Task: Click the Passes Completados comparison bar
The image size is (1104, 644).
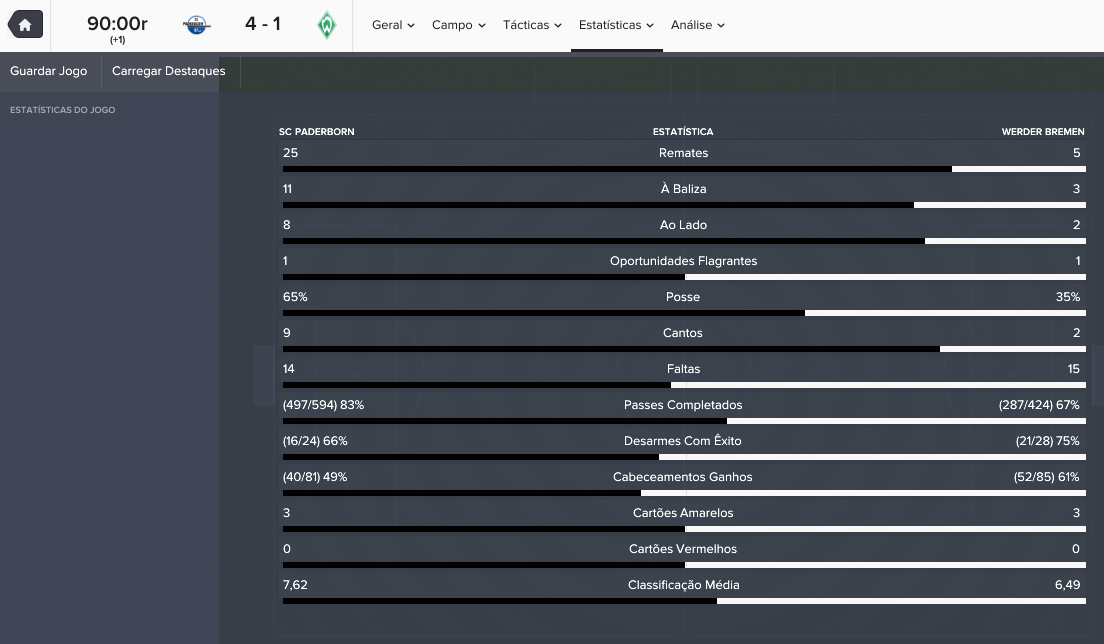Action: pyautogui.click(x=684, y=421)
